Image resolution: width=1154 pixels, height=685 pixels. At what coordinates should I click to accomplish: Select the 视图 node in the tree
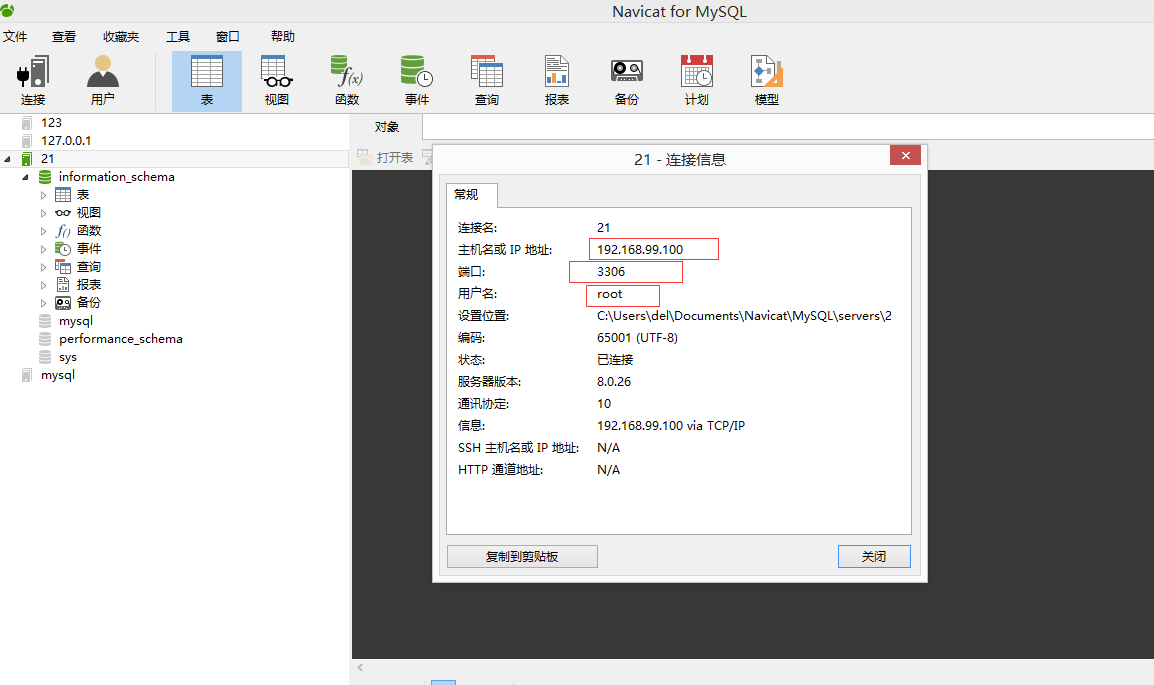89,213
